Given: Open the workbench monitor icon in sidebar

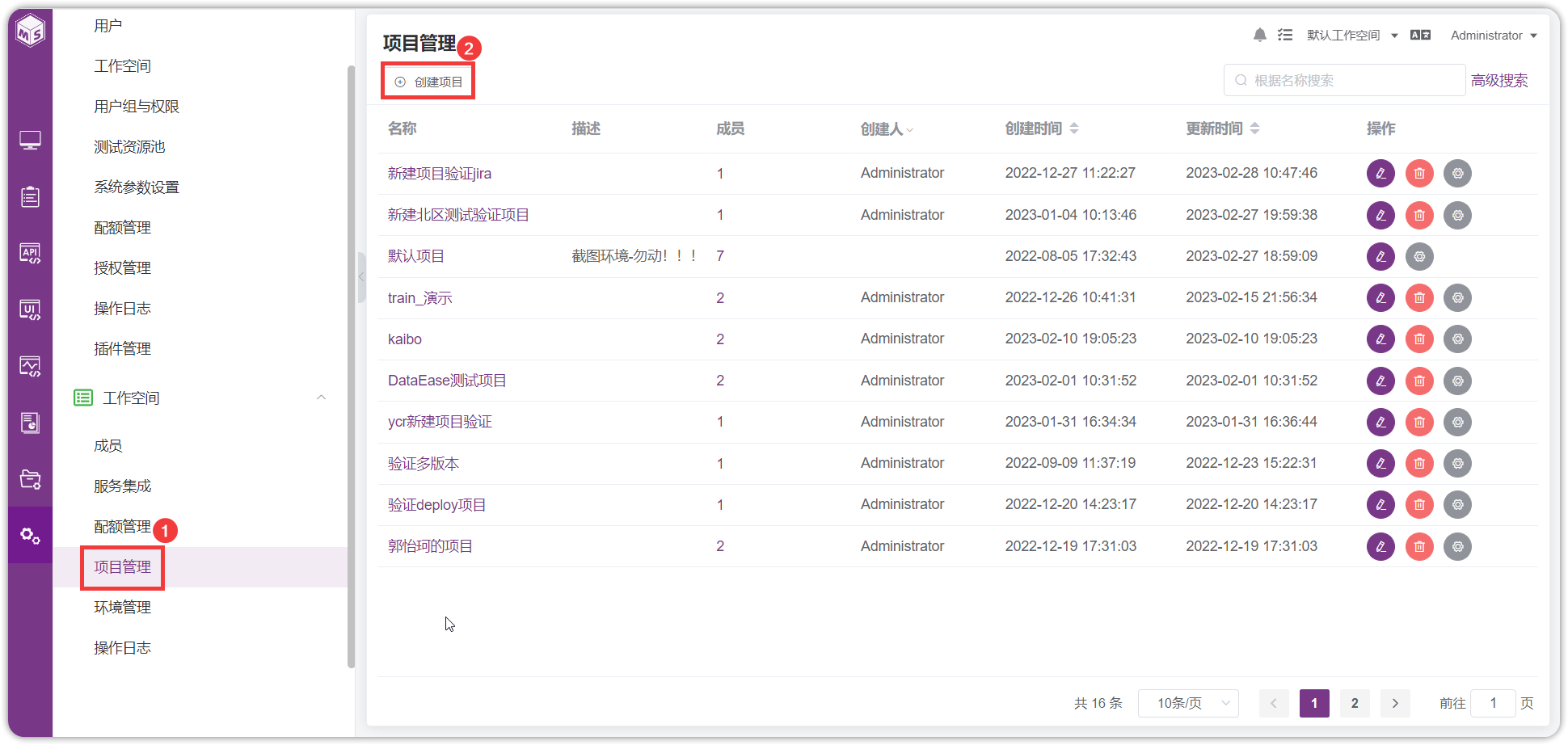Looking at the screenshot, I should click(x=30, y=141).
